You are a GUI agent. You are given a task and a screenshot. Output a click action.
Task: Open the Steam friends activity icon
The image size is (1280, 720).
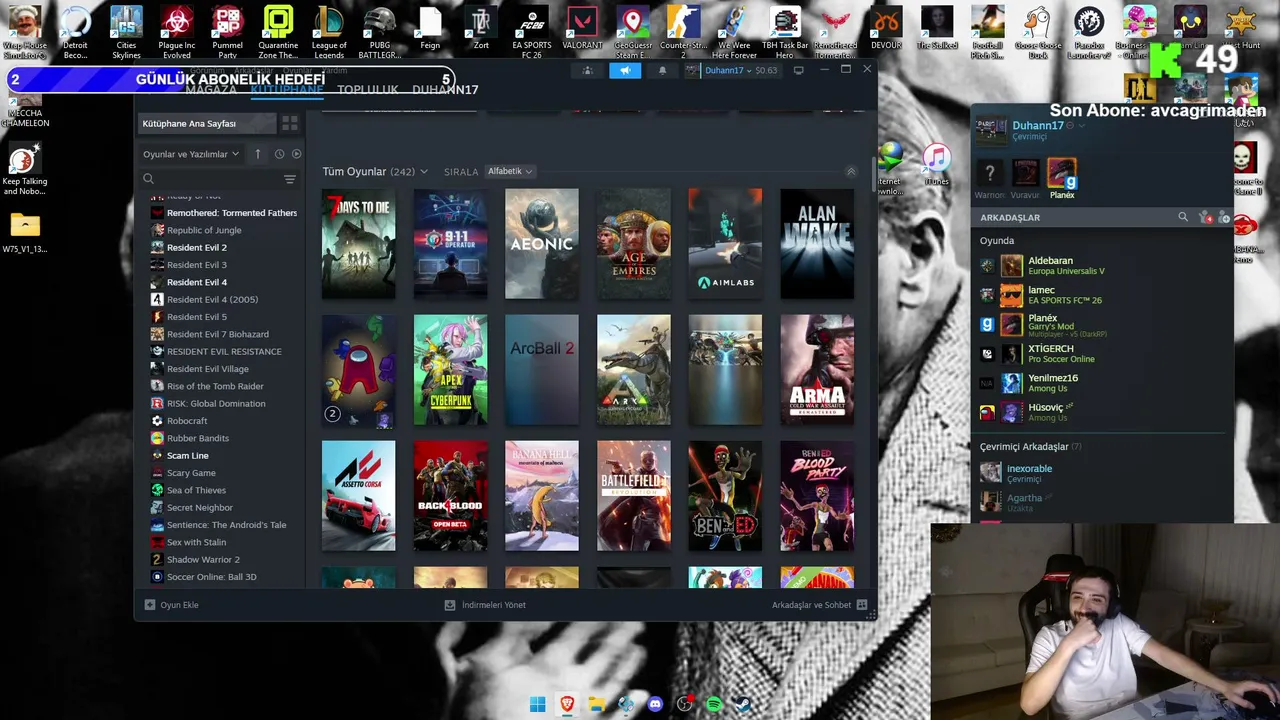click(x=588, y=70)
